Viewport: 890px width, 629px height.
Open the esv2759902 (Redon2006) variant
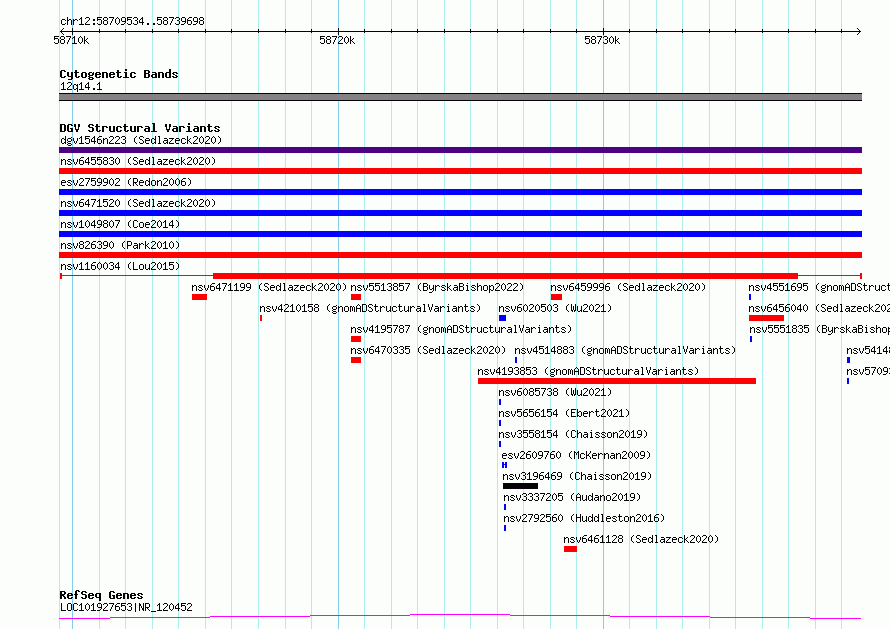(126, 182)
